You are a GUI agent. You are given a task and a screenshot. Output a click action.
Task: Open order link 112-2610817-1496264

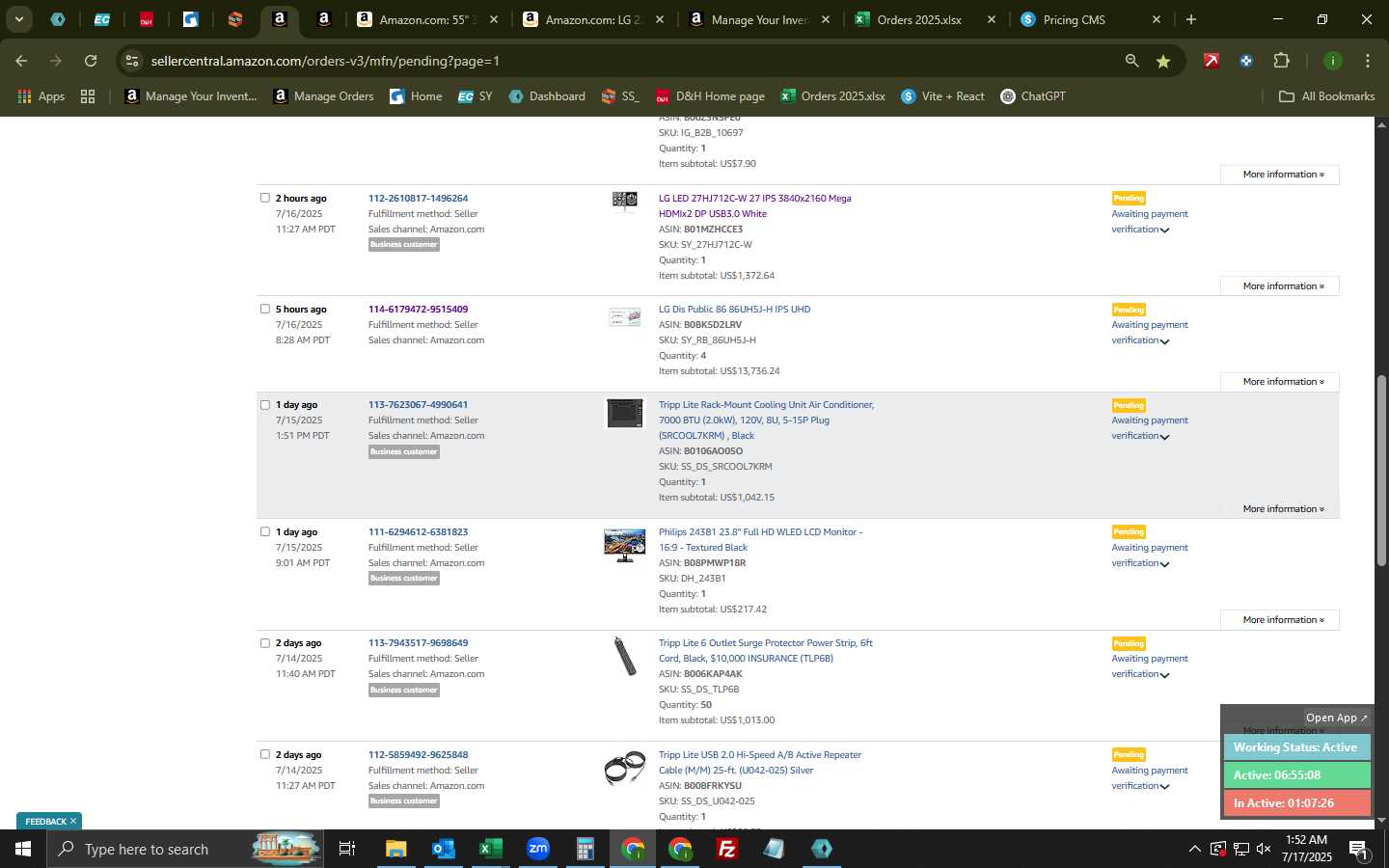pyautogui.click(x=418, y=199)
